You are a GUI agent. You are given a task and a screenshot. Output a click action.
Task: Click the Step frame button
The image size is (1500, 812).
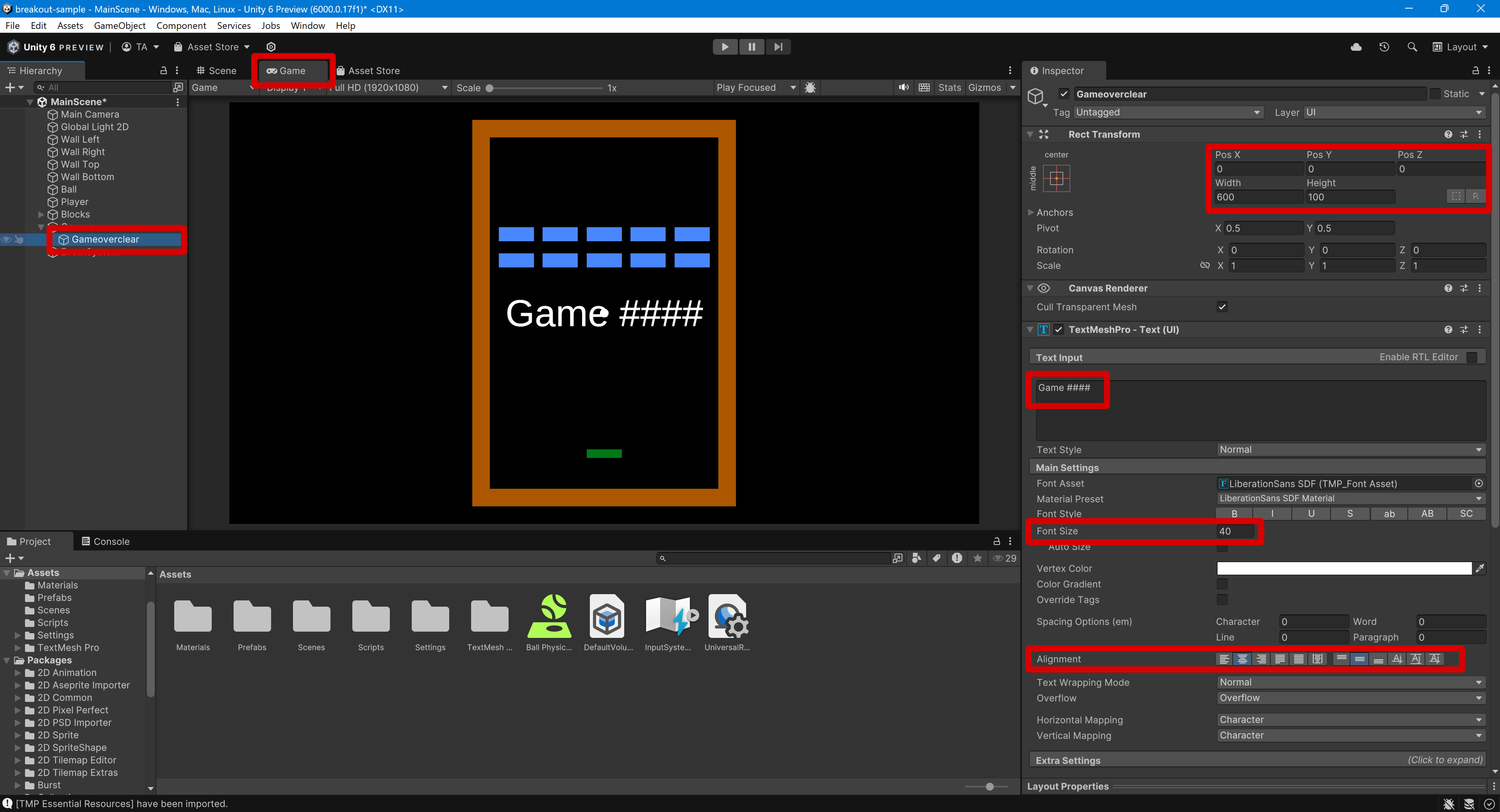tap(778, 46)
